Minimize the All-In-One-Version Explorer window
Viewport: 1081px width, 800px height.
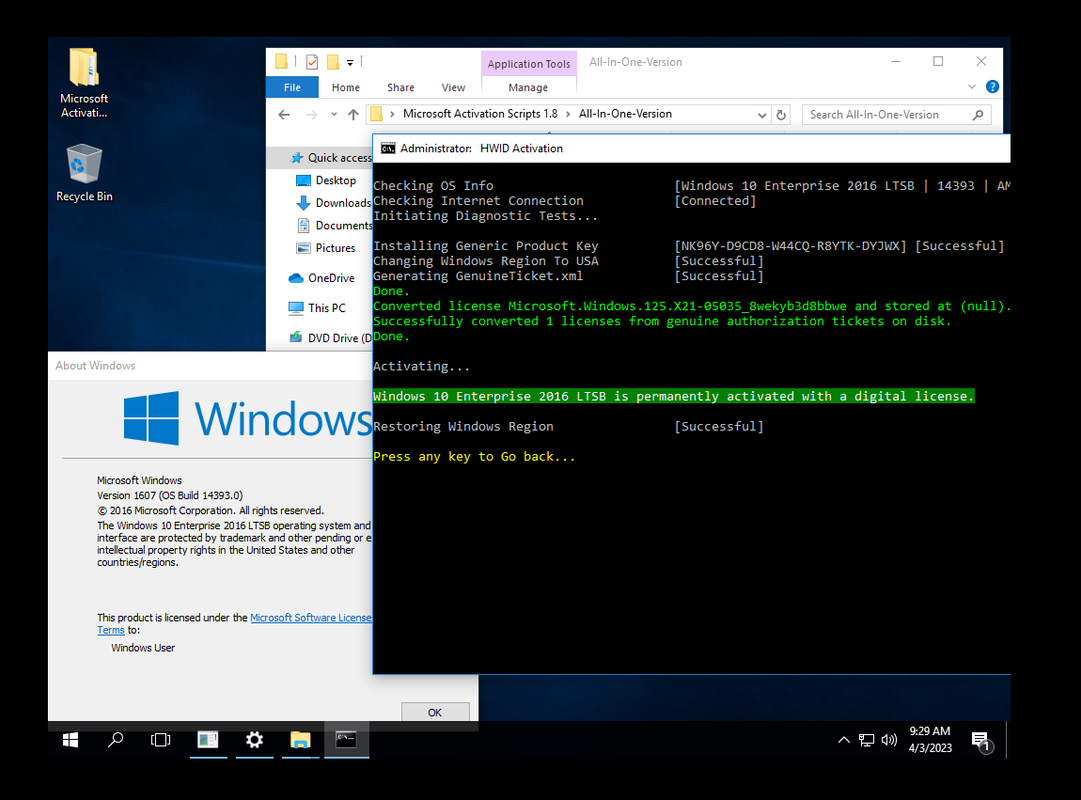coord(896,61)
